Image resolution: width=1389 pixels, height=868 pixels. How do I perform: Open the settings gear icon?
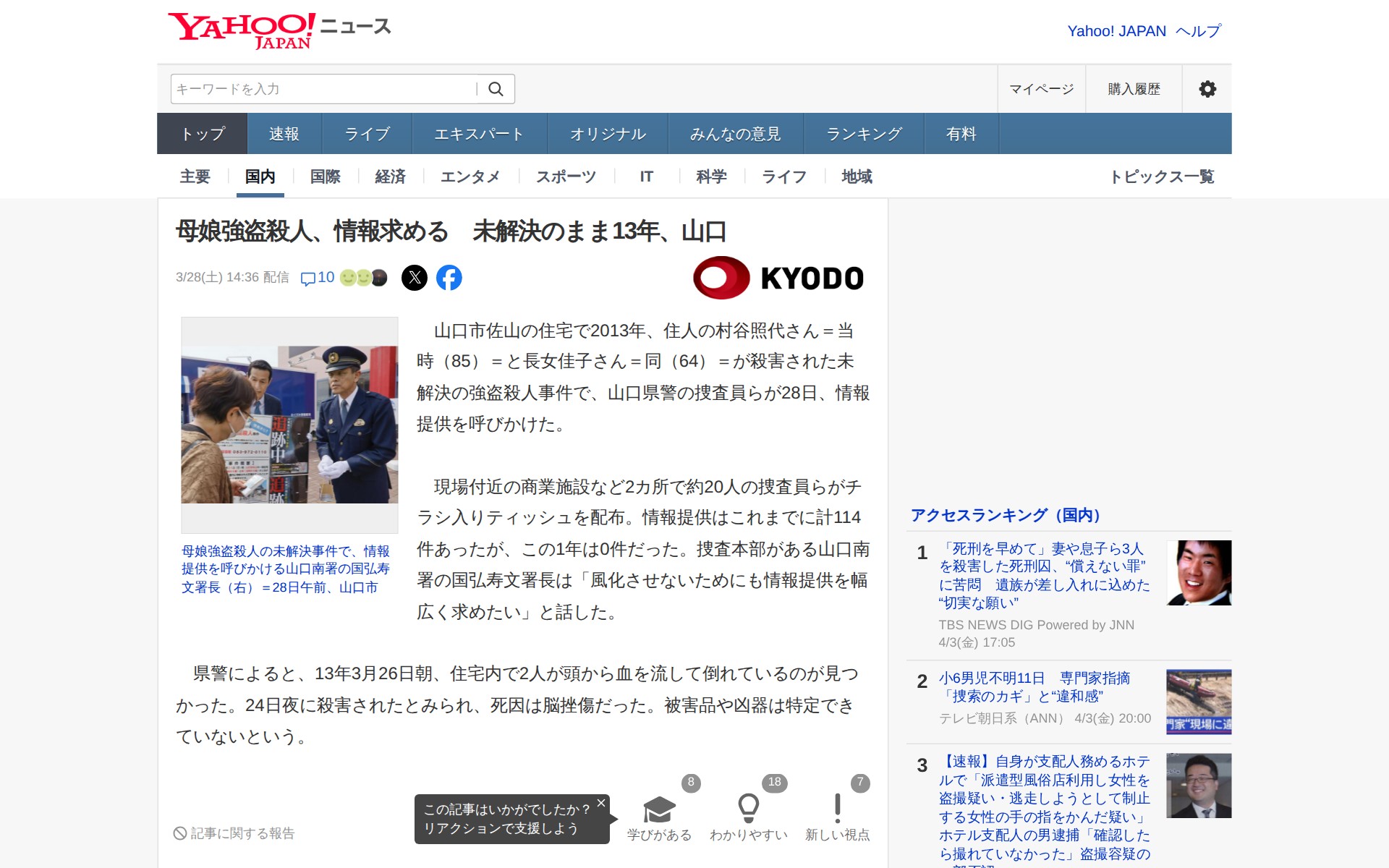coord(1207,89)
